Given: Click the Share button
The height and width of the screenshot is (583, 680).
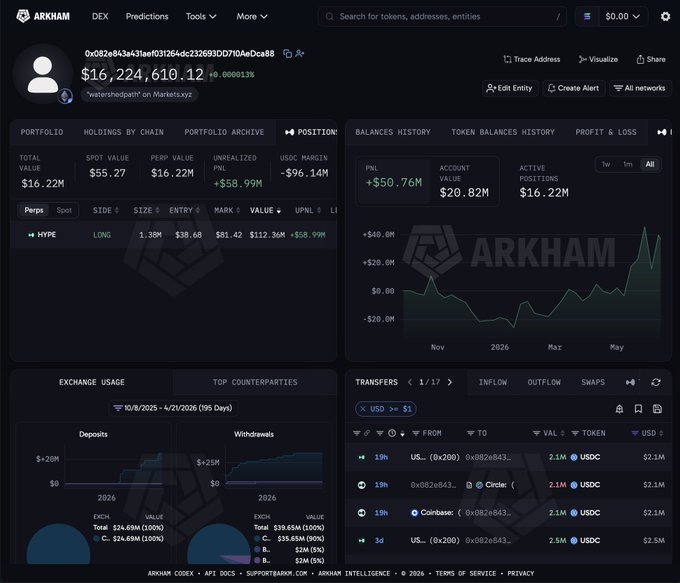Looking at the screenshot, I should point(651,59).
